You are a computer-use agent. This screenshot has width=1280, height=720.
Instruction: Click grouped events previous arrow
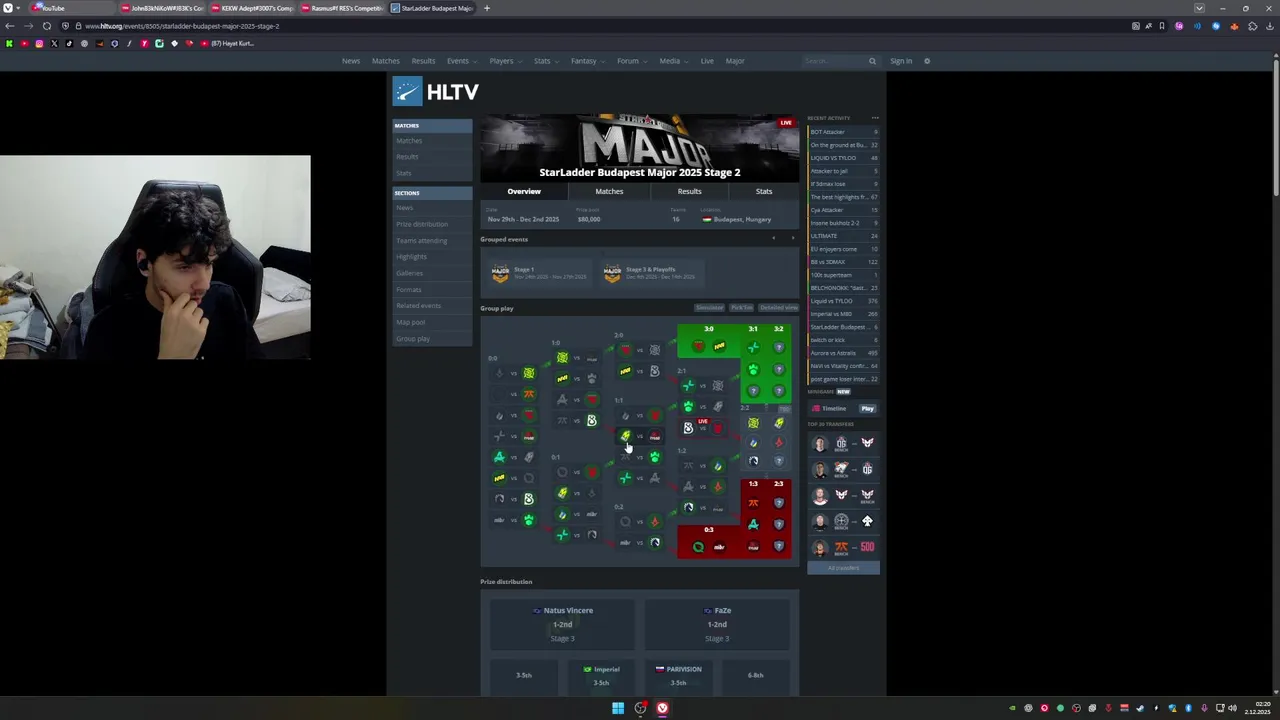click(x=773, y=239)
